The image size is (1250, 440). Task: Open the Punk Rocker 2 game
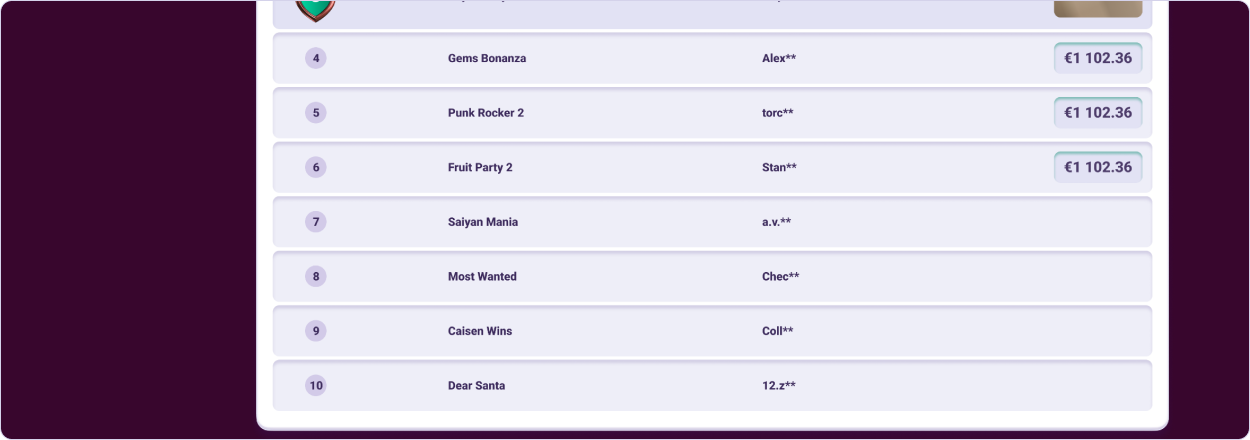[x=486, y=113]
